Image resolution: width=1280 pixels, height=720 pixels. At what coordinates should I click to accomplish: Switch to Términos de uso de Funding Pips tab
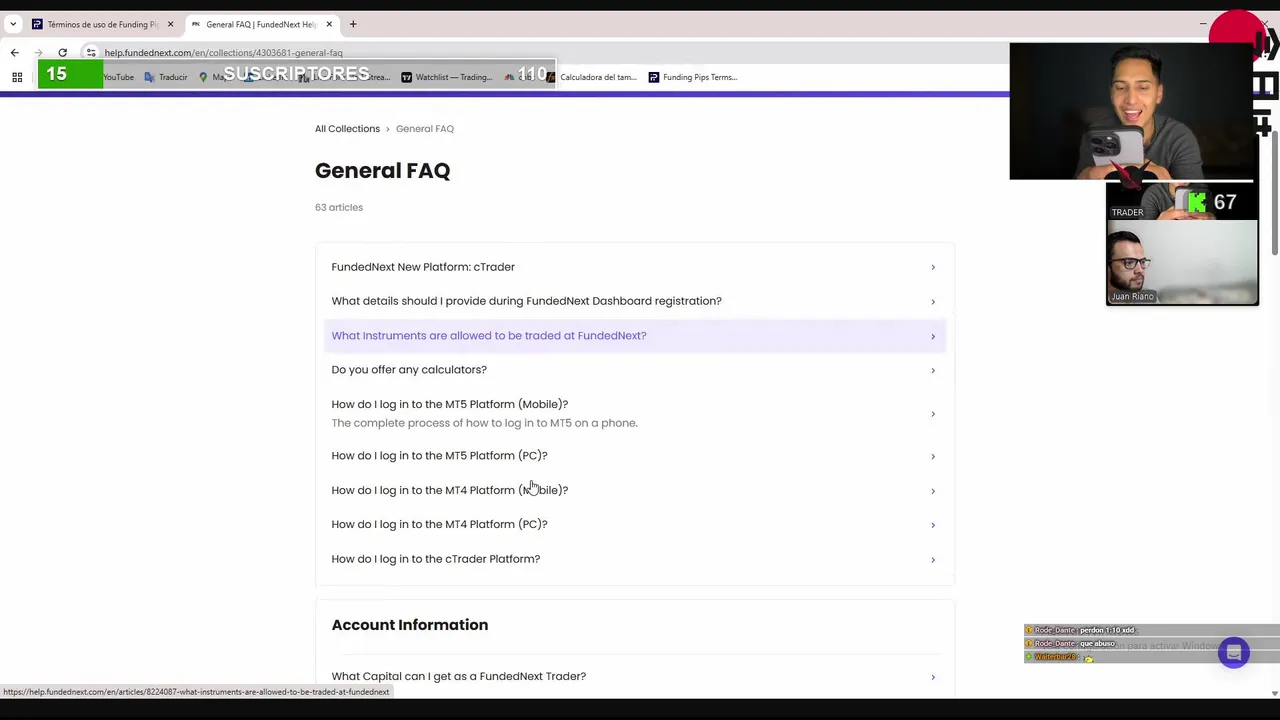(x=103, y=24)
